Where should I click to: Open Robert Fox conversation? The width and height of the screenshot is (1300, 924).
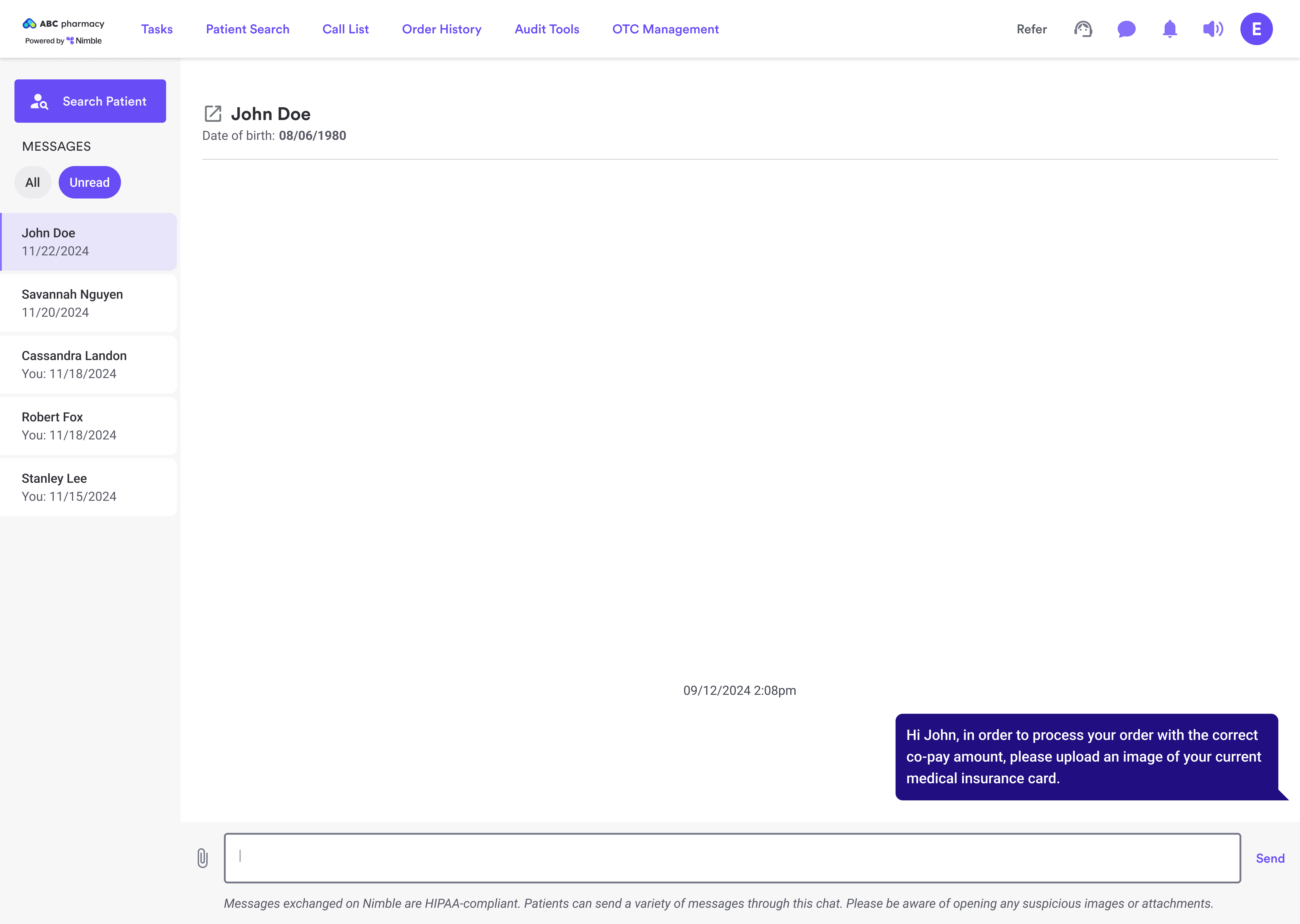[x=88, y=426]
